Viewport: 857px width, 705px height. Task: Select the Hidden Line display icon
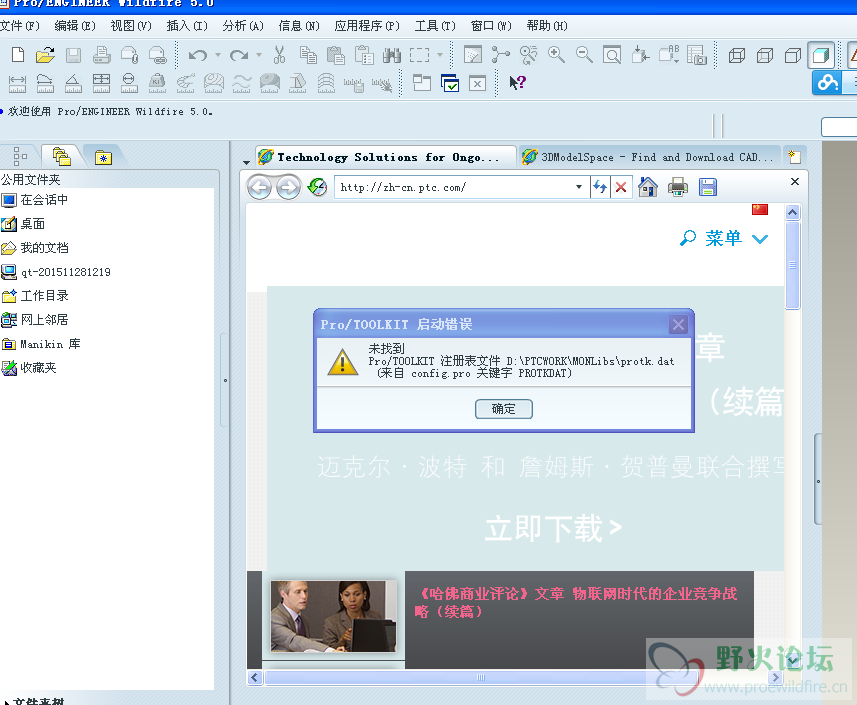[765, 55]
